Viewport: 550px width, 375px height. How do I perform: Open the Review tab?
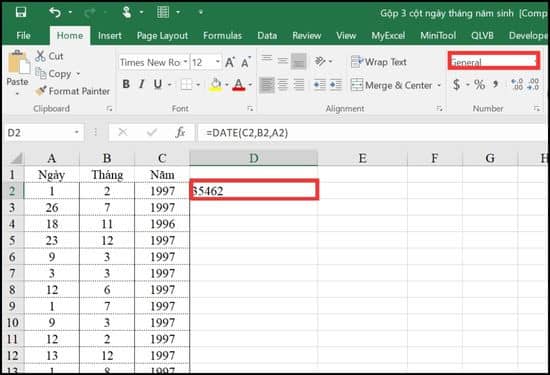pyautogui.click(x=307, y=35)
